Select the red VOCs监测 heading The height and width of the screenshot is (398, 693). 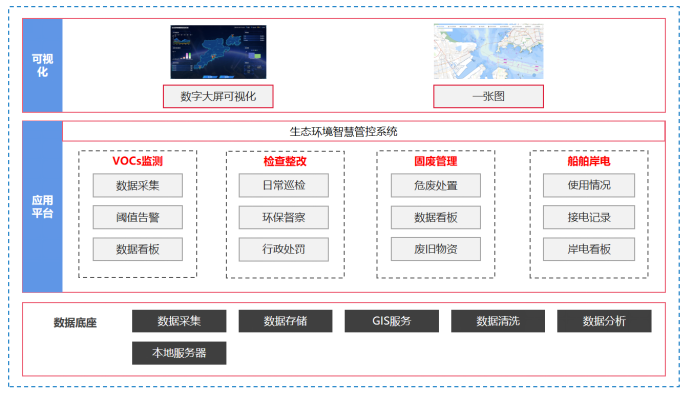point(137,161)
